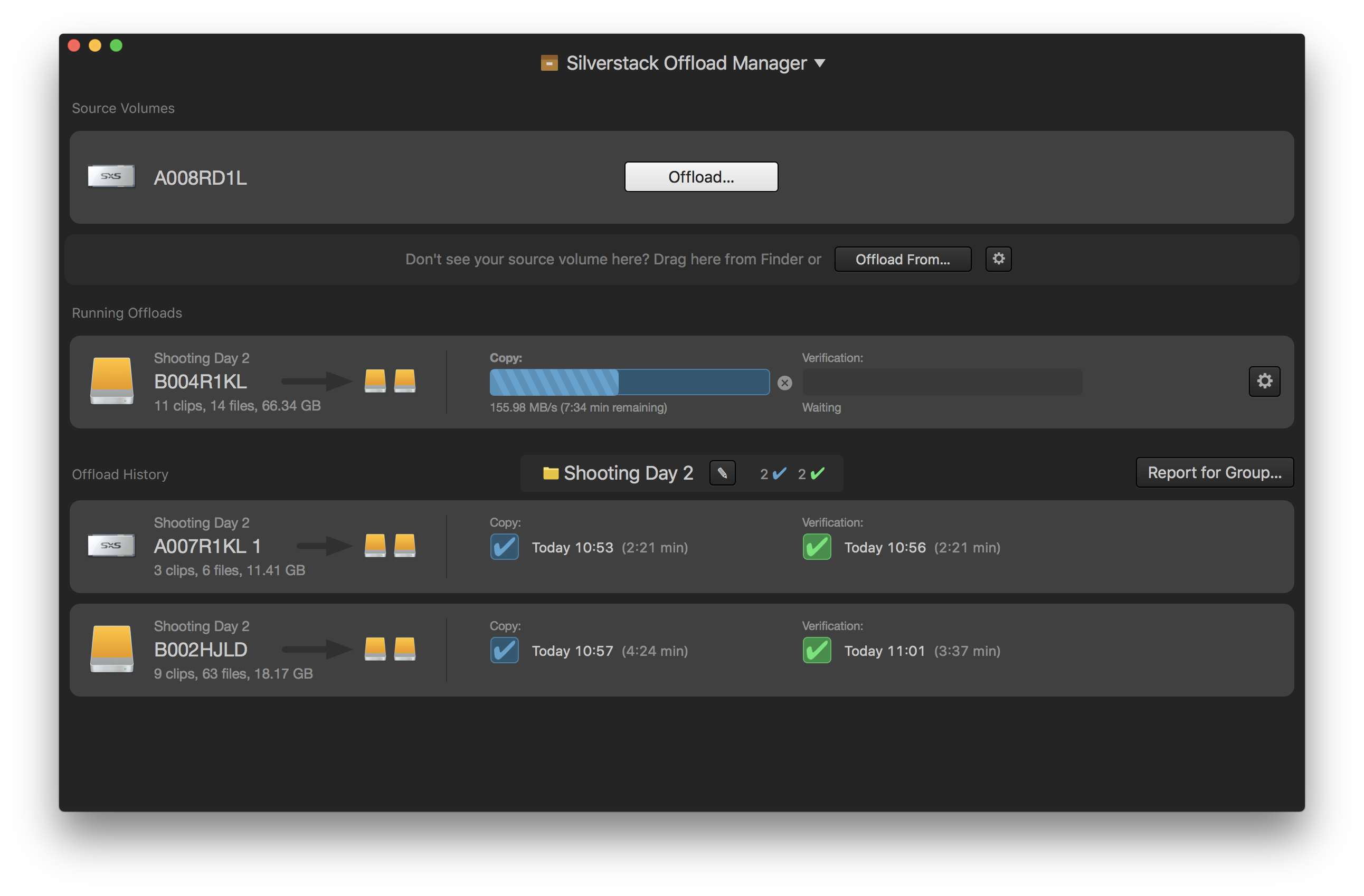This screenshot has width=1364, height=896.
Task: Click the A007R1KL 1 SxS card icon
Action: coord(111,546)
